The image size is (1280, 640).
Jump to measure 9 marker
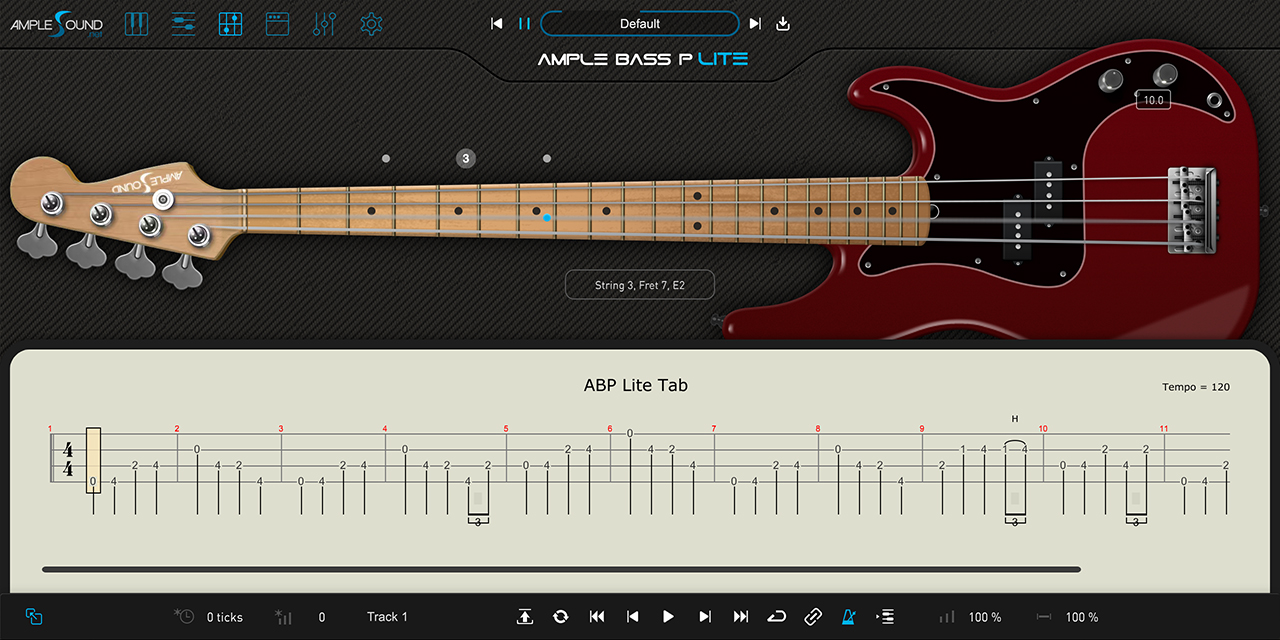tap(922, 429)
